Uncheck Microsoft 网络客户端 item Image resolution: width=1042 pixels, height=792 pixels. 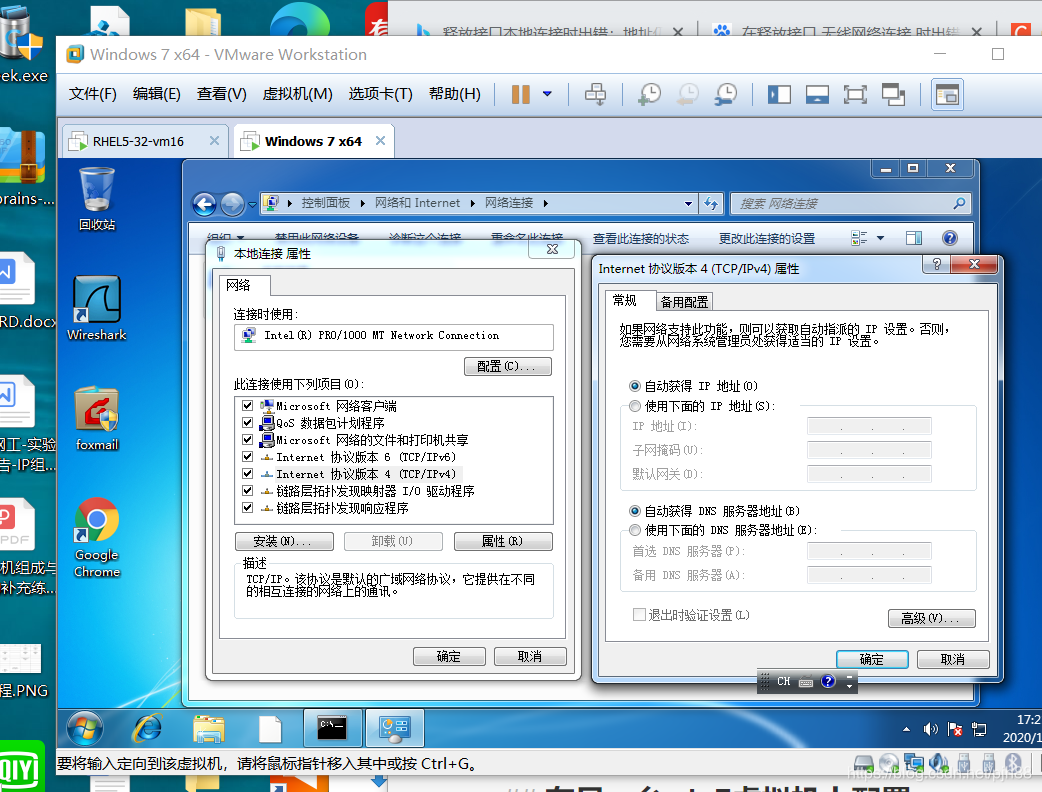[248, 405]
